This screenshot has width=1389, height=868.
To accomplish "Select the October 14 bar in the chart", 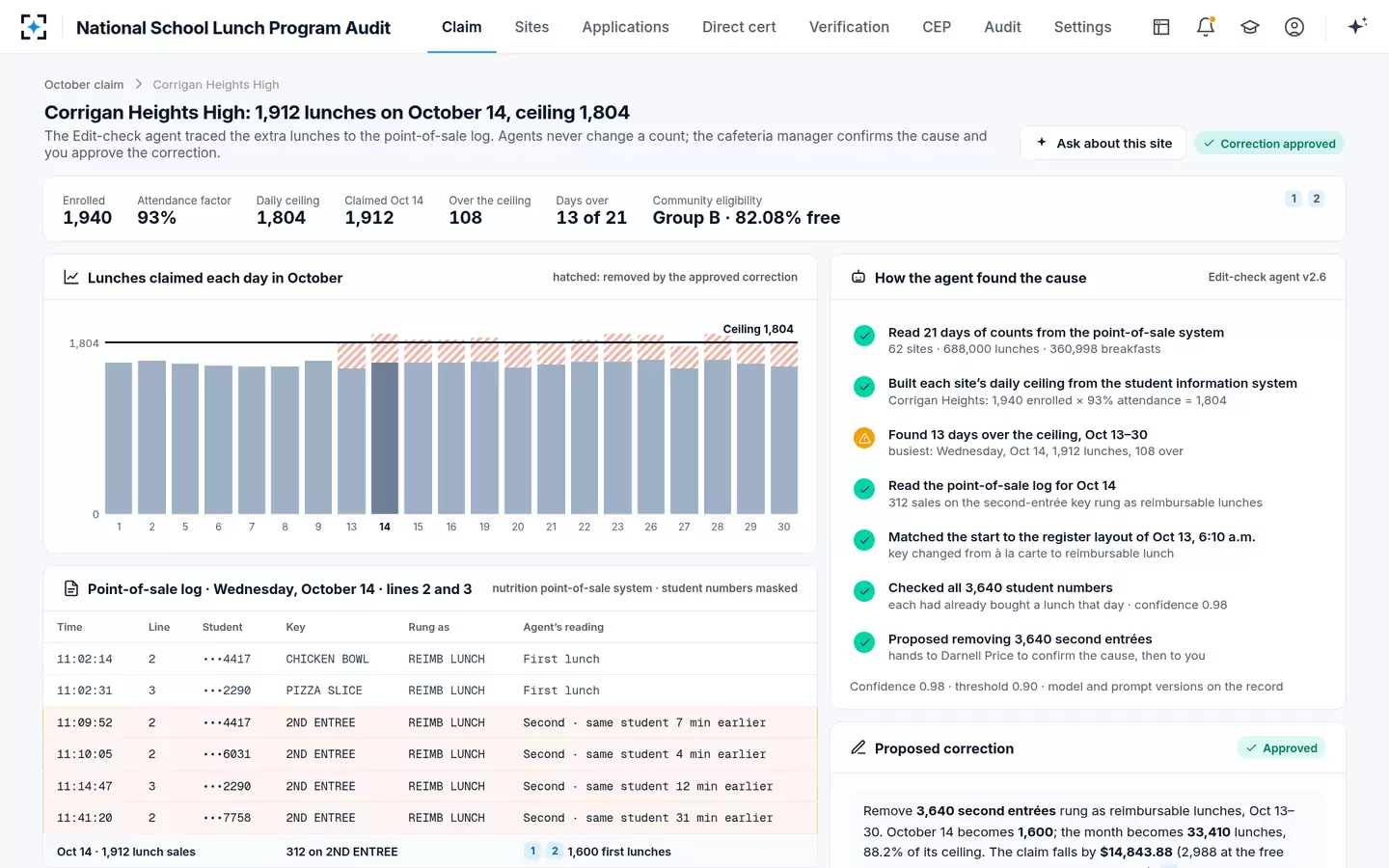I will click(x=385, y=424).
